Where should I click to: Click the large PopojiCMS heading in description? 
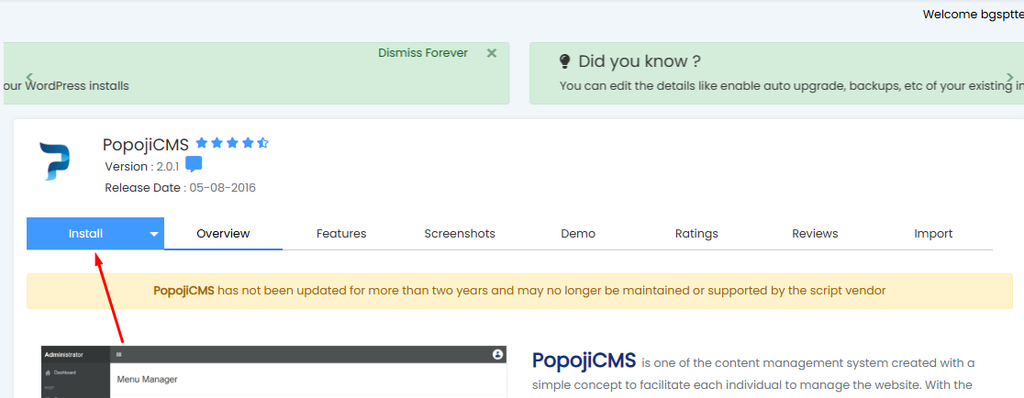click(x=584, y=360)
